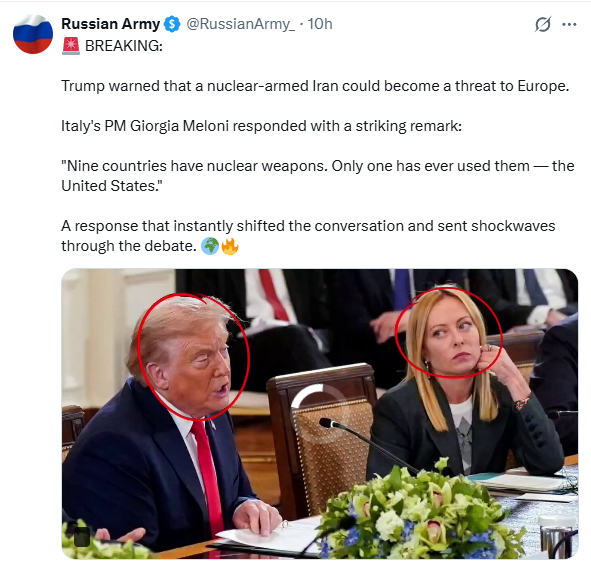591x565 pixels.
Task: Click the BREAKING: headline text
Action: pyautogui.click(x=124, y=46)
